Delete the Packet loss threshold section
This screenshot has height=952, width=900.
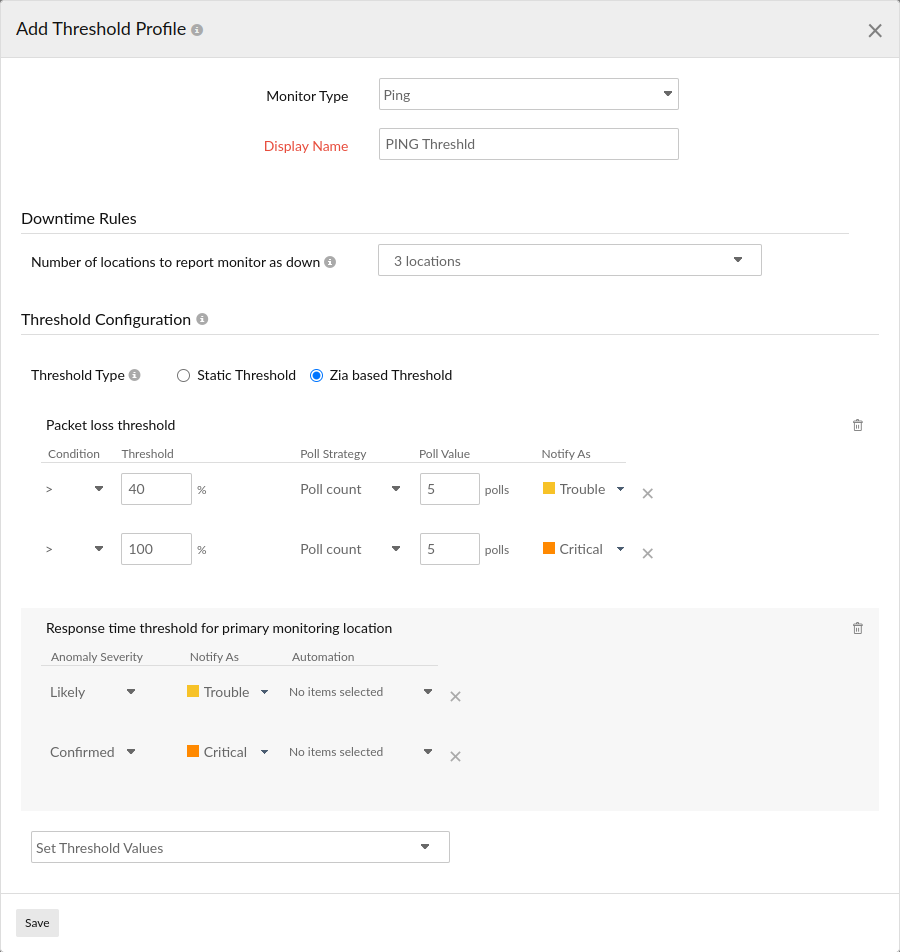click(x=857, y=425)
